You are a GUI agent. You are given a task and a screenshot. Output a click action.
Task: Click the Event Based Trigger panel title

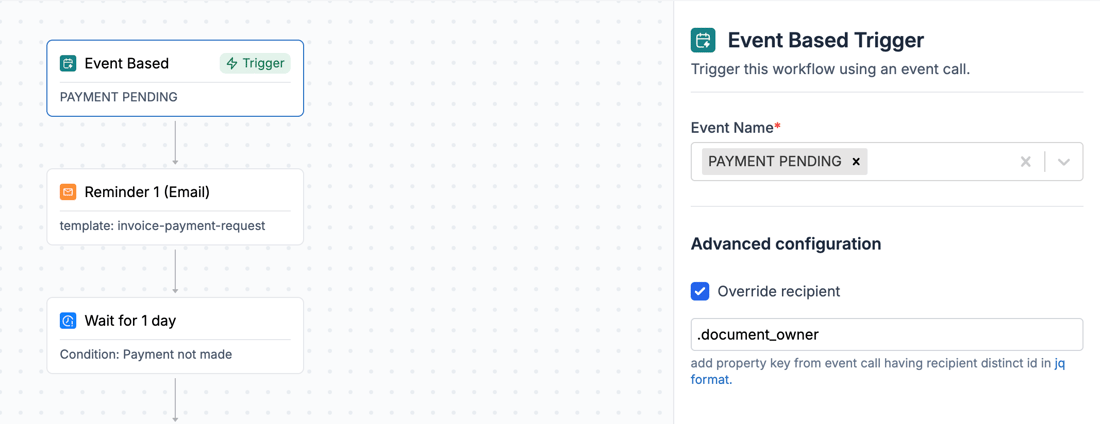(826, 41)
